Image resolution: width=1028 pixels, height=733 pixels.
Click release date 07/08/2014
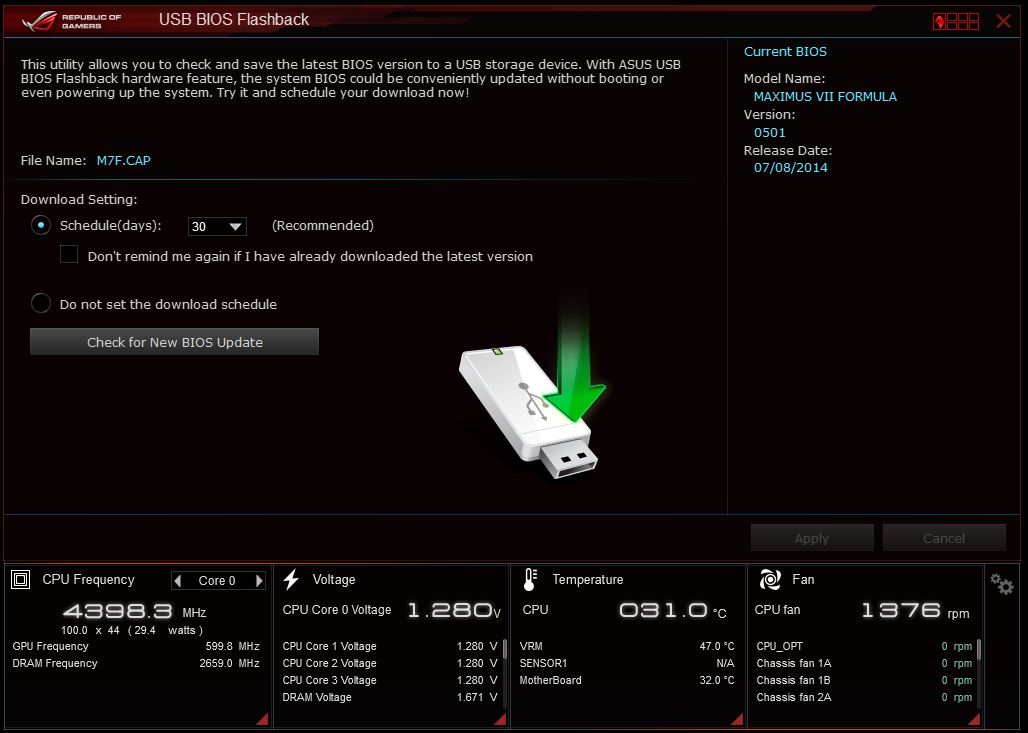pos(791,168)
